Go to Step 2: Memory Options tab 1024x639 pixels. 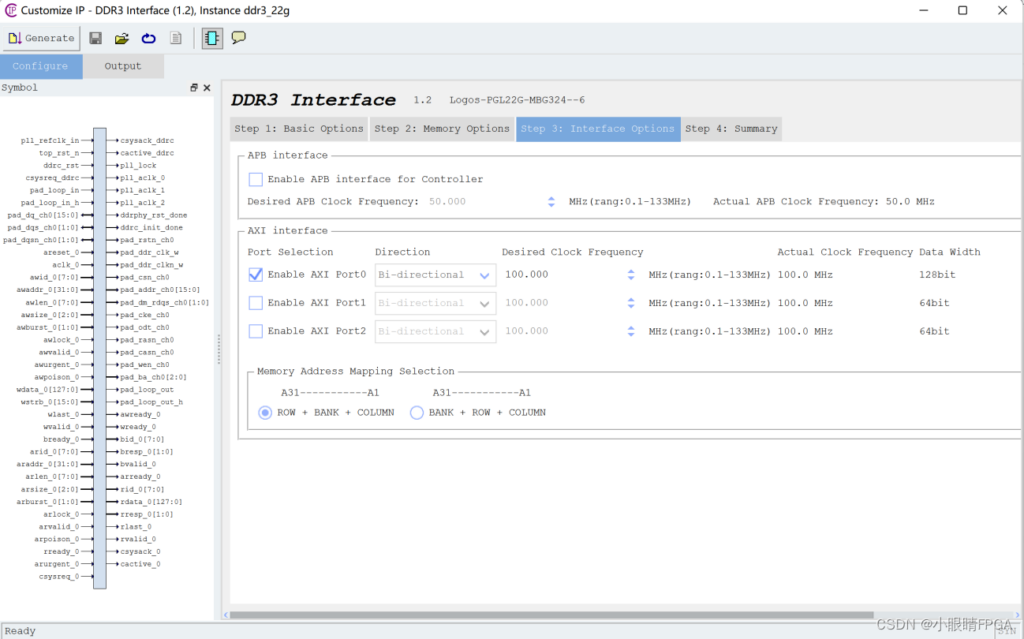click(442, 129)
